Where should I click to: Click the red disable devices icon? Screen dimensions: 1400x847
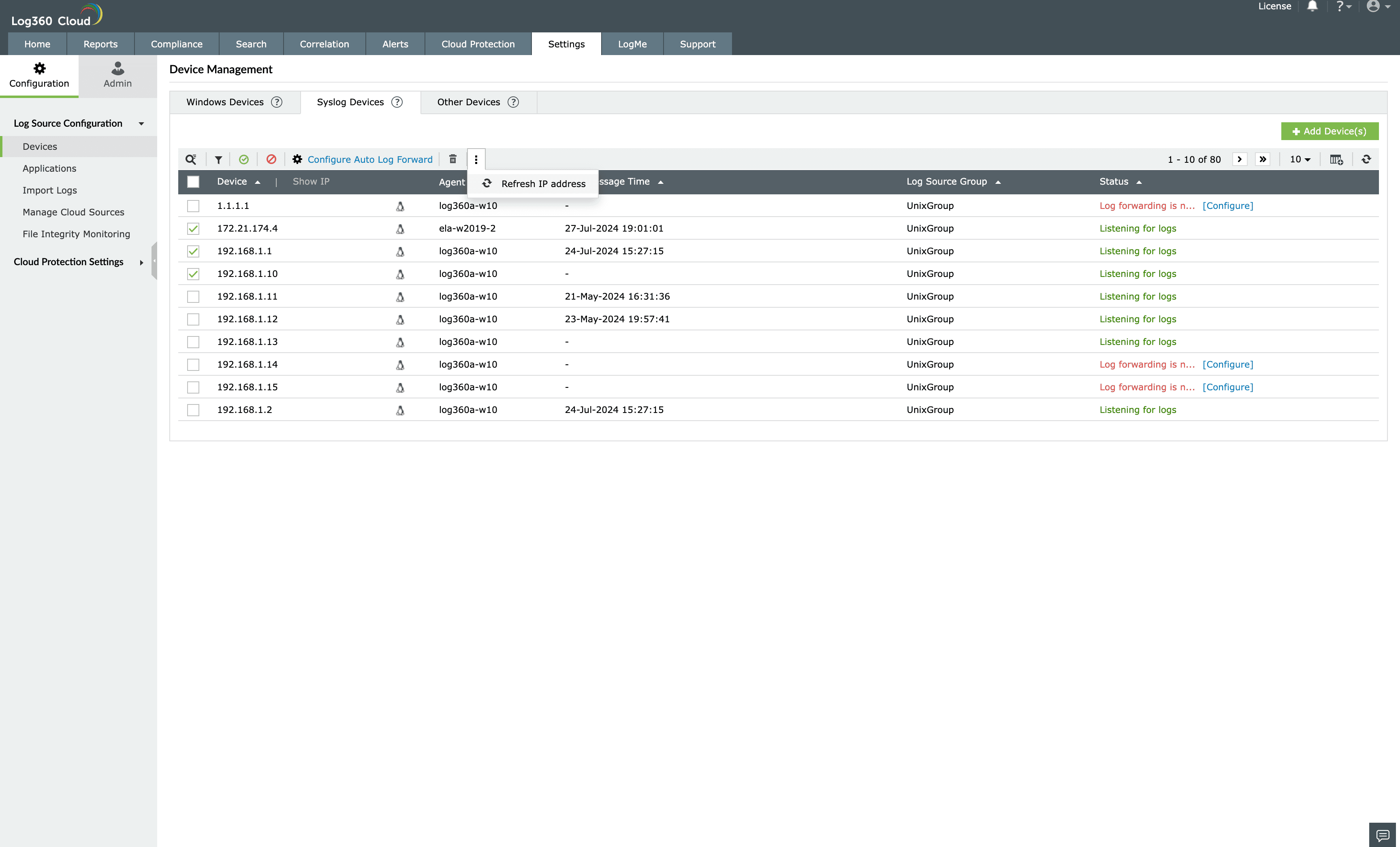(x=271, y=160)
